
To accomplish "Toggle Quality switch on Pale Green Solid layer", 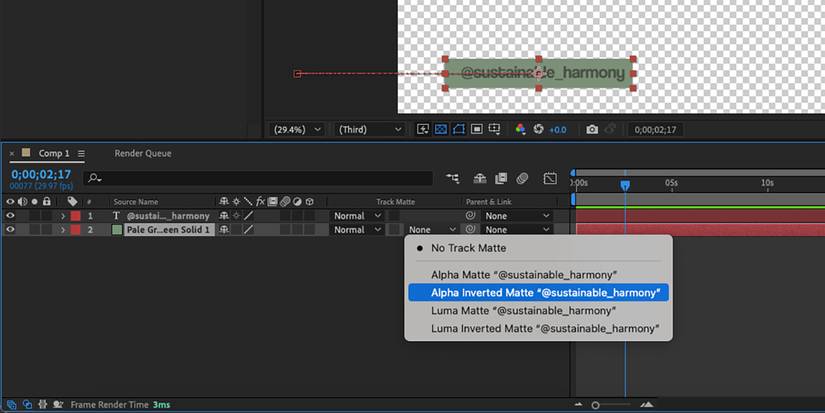I will coord(248,229).
